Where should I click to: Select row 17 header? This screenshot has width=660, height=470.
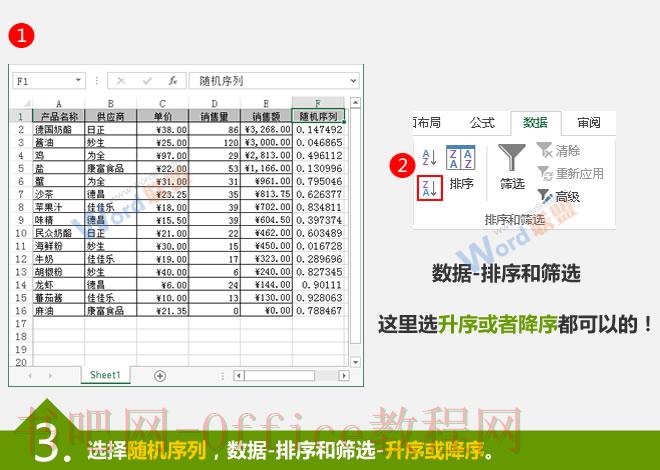21,324
